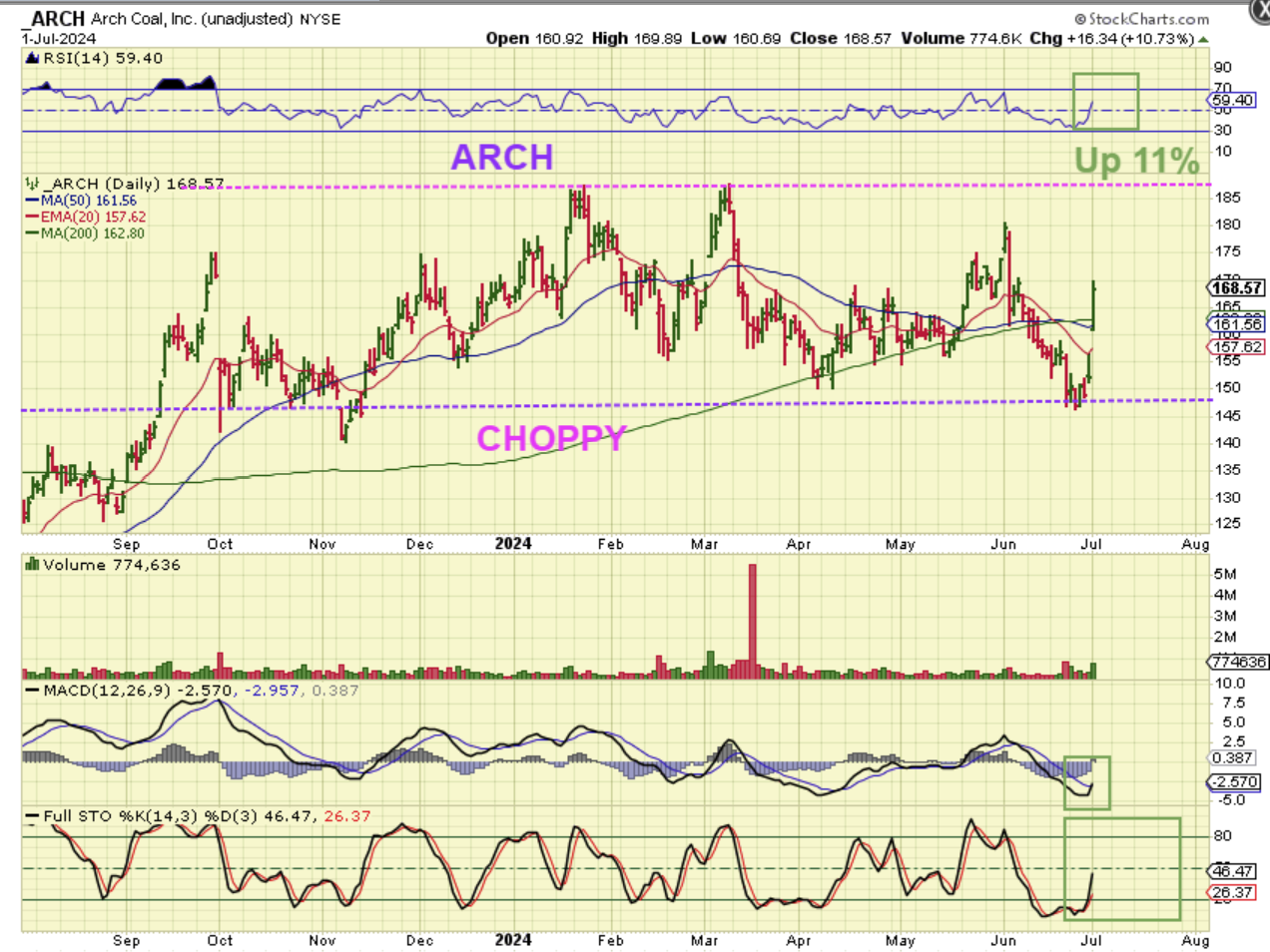This screenshot has width=1270, height=952.
Task: Click '185' on the price scale
Action: tap(1227, 198)
